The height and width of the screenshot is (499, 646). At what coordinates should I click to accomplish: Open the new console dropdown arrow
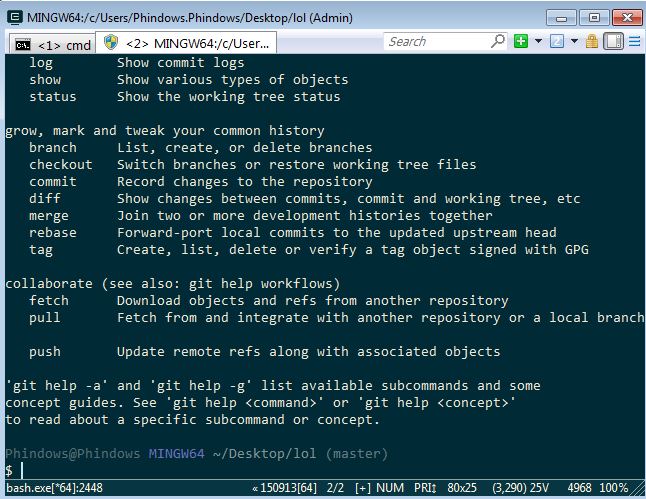click(538, 41)
